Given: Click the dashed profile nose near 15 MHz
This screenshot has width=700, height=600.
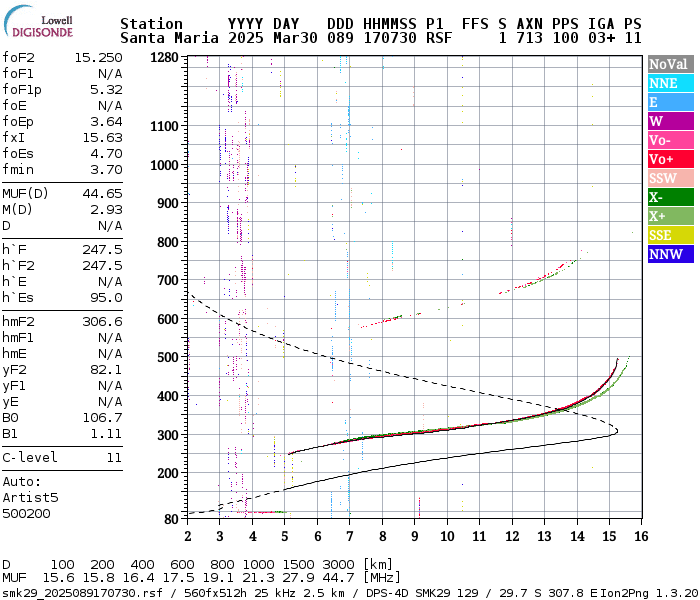Looking at the screenshot, I should point(616,431).
